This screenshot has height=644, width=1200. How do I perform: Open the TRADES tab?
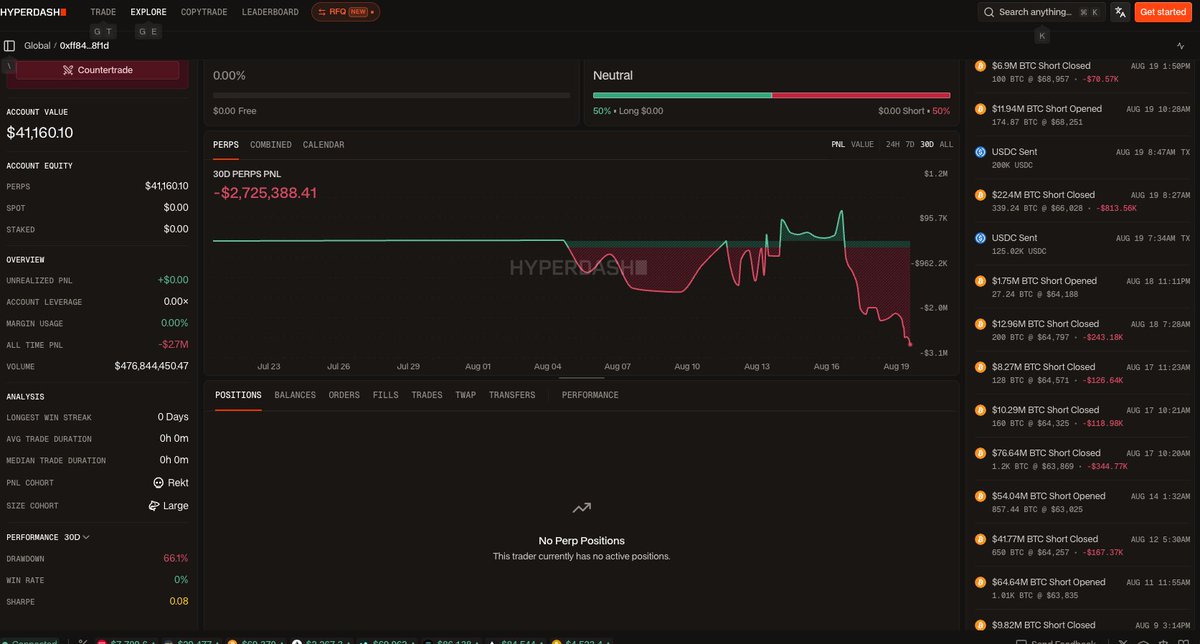click(427, 395)
